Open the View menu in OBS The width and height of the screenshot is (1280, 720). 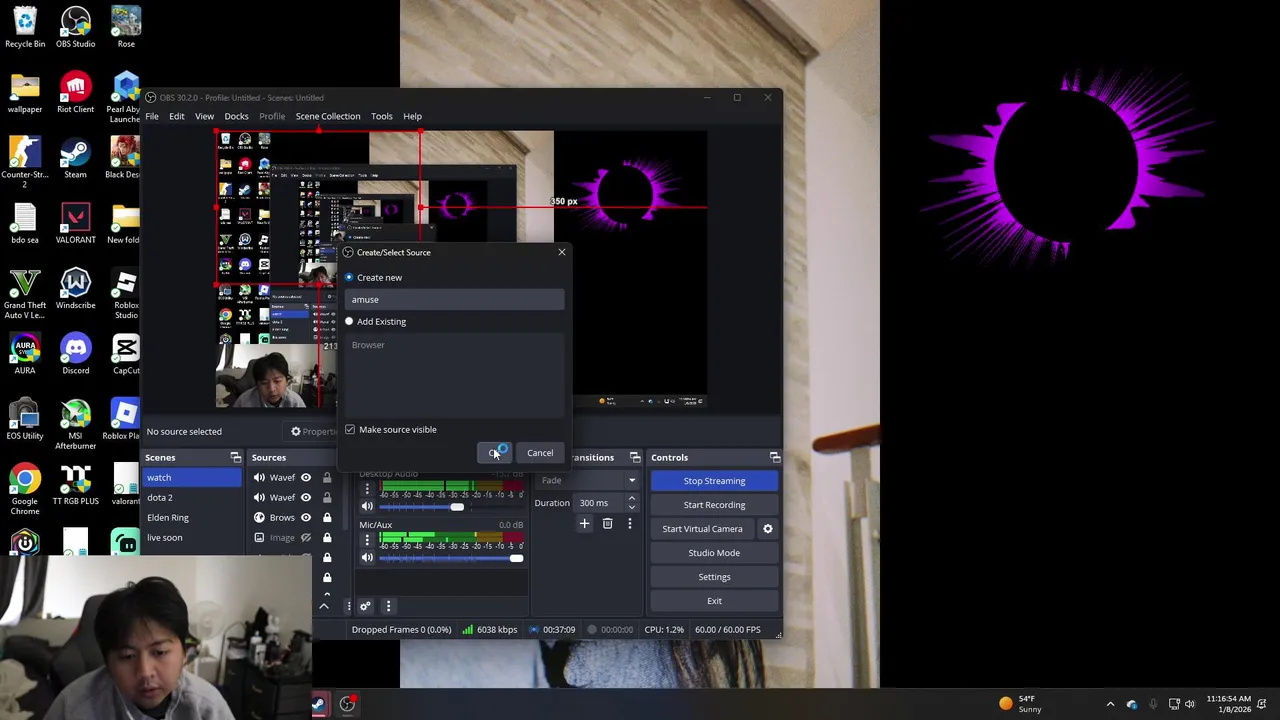[x=204, y=116]
